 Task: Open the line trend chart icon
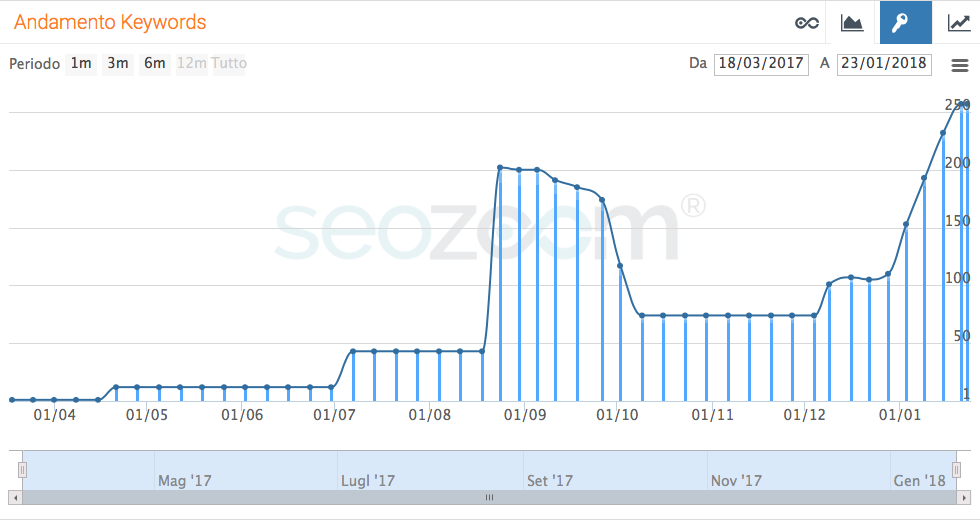(958, 23)
